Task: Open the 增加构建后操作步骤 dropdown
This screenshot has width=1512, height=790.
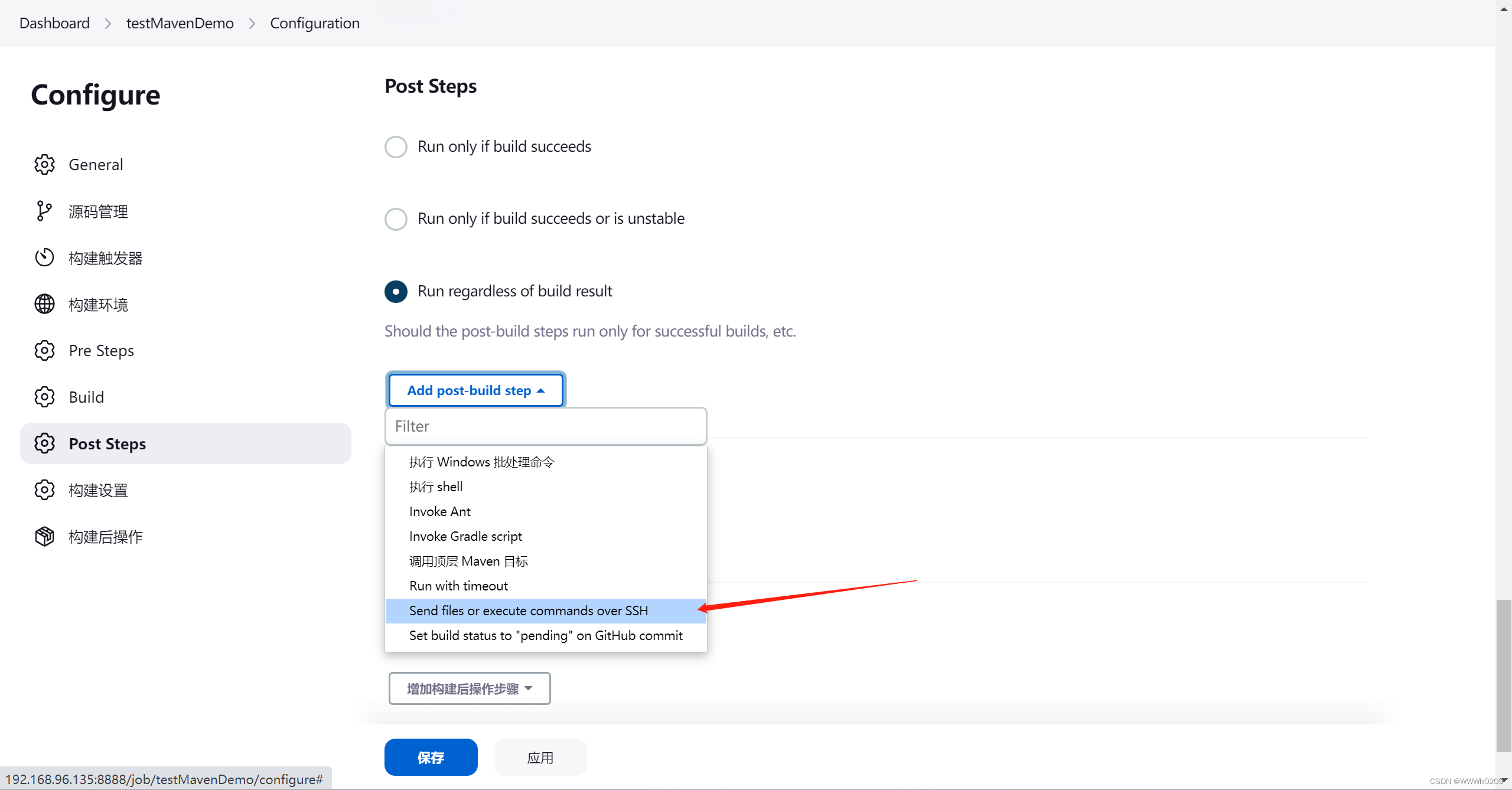Action: click(470, 688)
